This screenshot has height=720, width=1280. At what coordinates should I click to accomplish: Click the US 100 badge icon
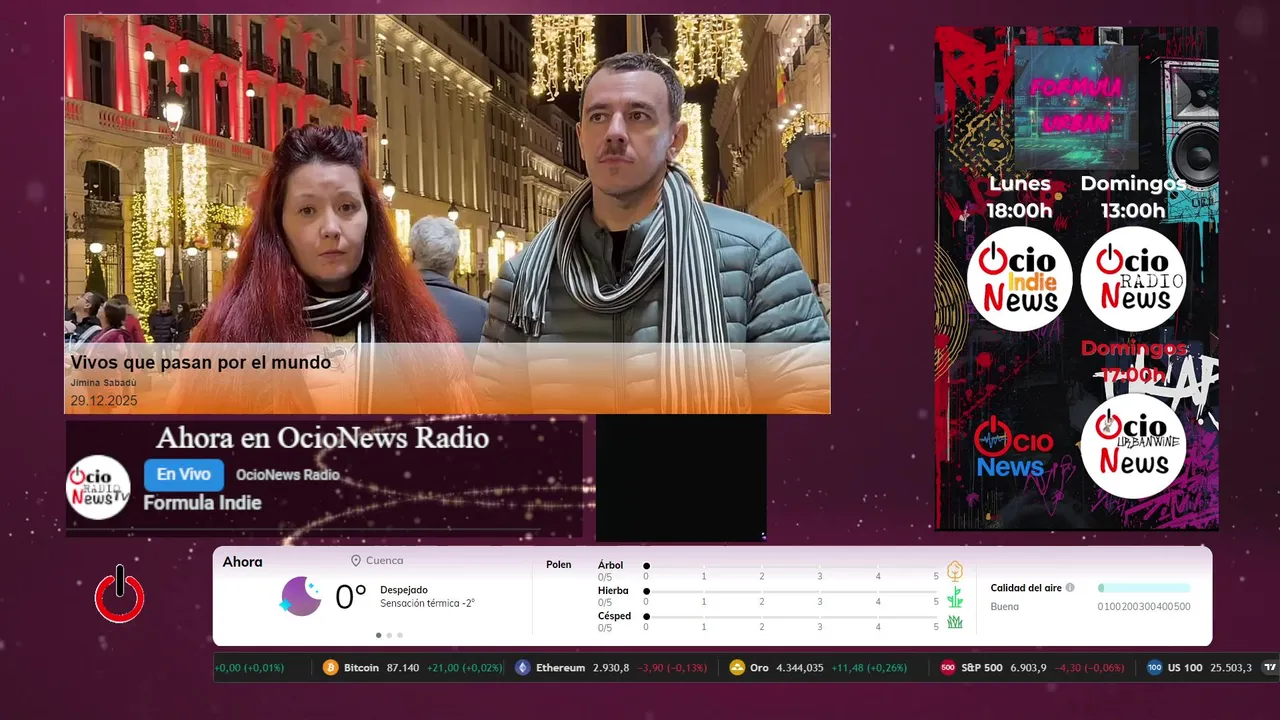pos(1154,667)
